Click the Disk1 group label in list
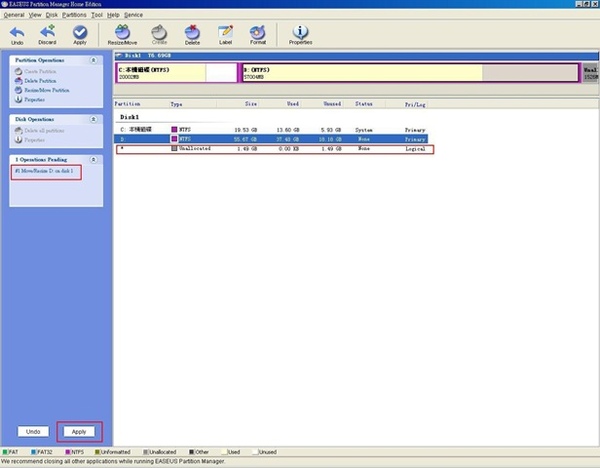Viewport: 600px width, 468px height. (x=129, y=117)
